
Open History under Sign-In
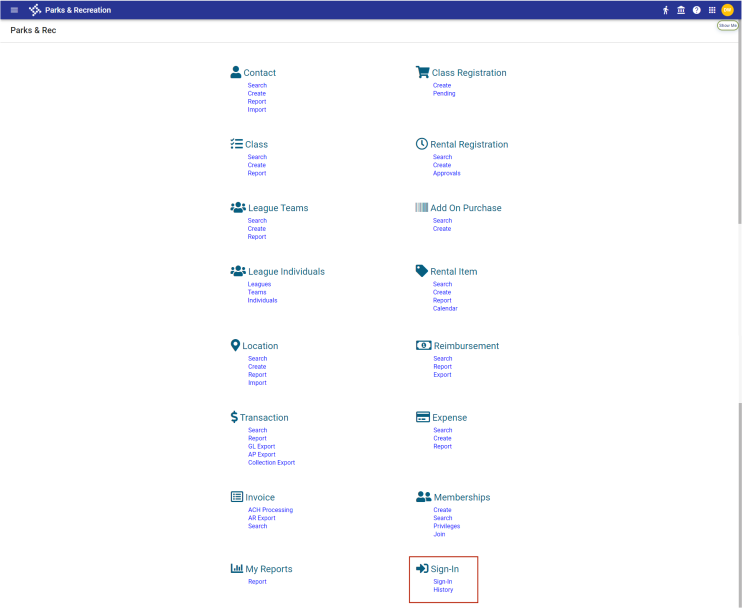(443, 590)
